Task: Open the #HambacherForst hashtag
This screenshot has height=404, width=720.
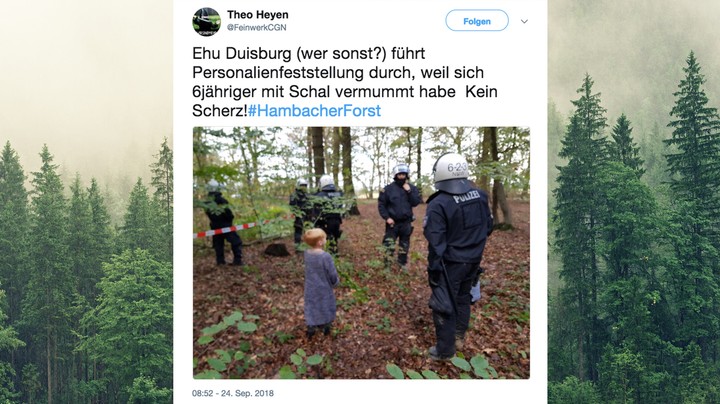Action: 315,111
